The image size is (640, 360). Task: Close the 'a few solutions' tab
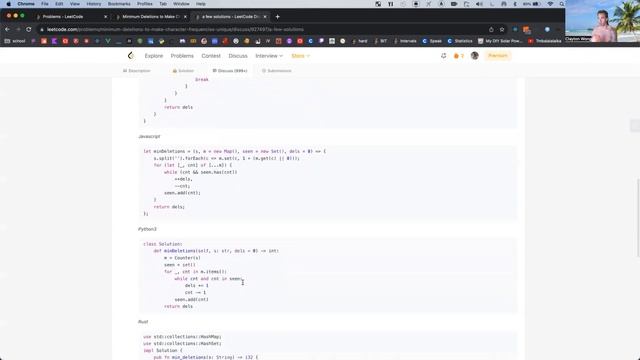[265, 17]
